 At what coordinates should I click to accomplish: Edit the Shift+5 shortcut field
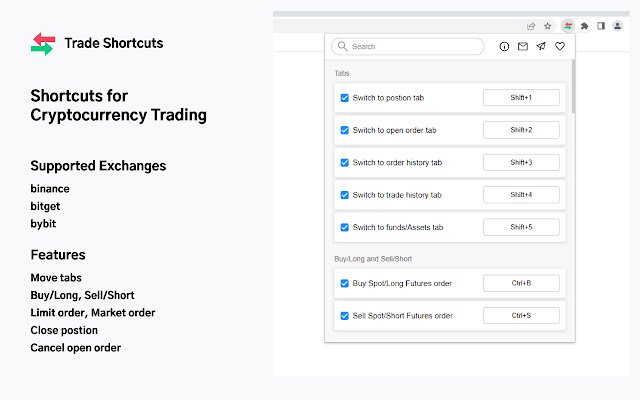pyautogui.click(x=521, y=227)
